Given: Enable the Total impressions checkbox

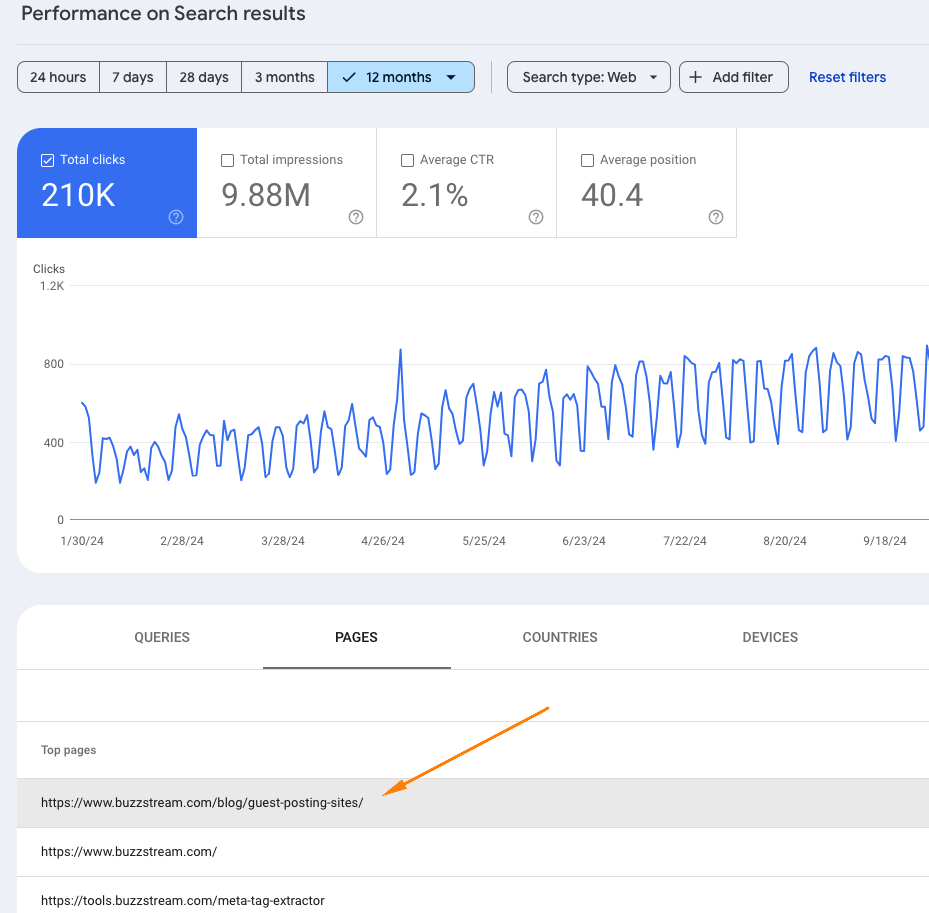Looking at the screenshot, I should coord(227,159).
